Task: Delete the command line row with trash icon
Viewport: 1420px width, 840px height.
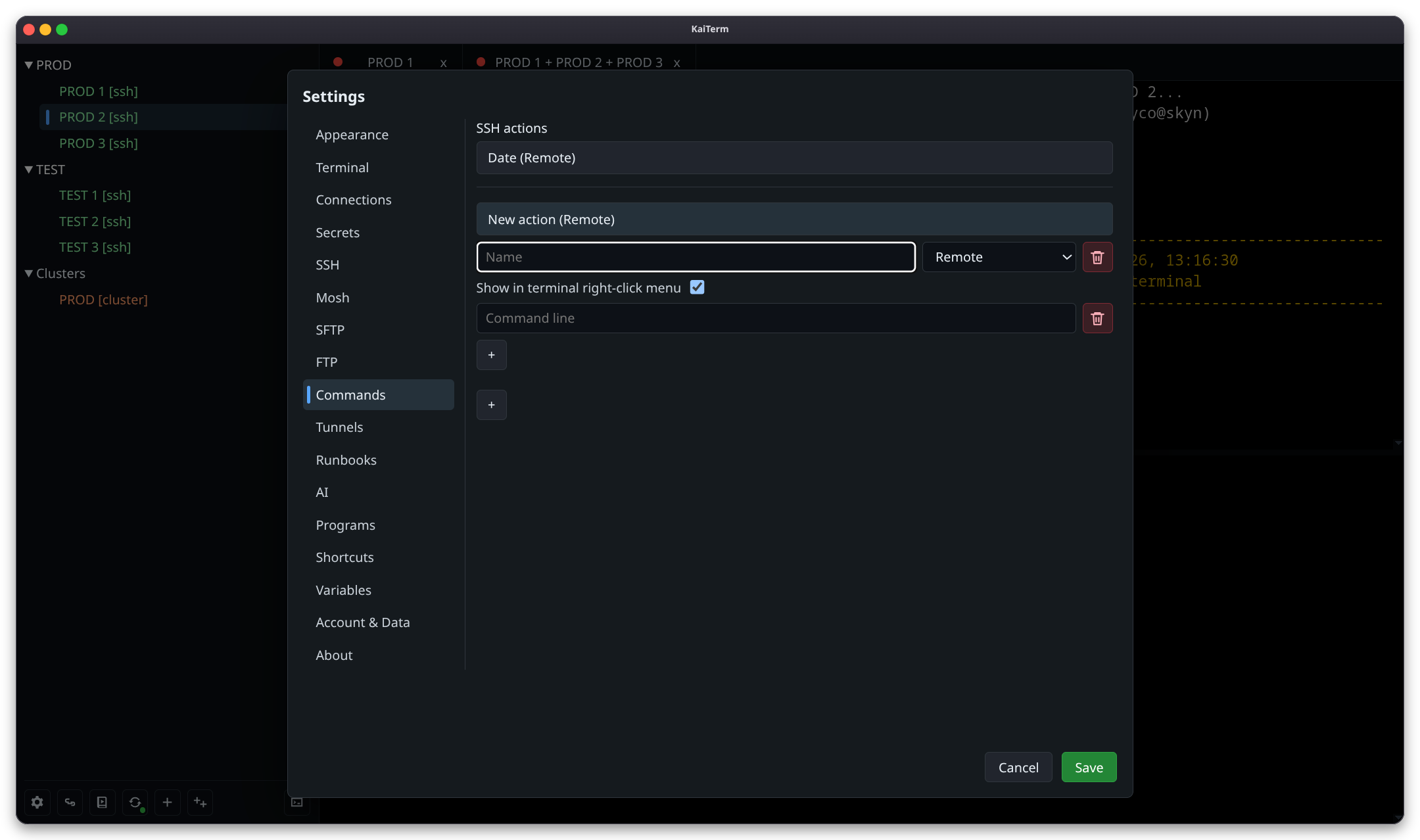Action: [1097, 318]
